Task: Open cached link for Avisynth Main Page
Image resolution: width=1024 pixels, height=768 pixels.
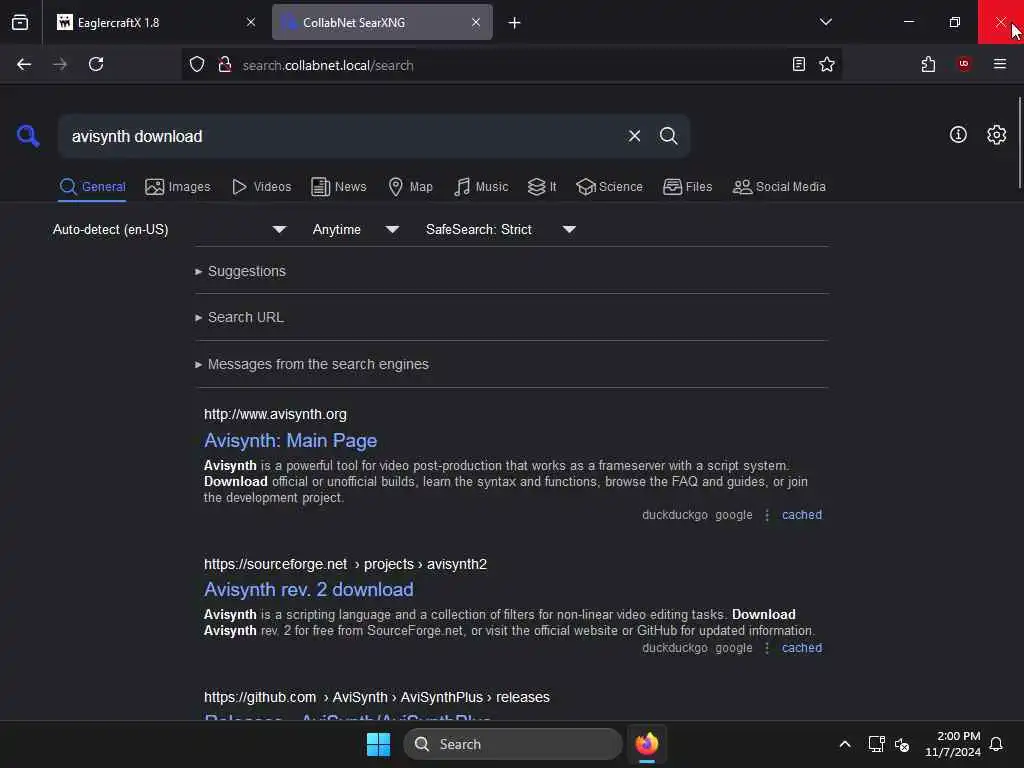Action: 802,515
